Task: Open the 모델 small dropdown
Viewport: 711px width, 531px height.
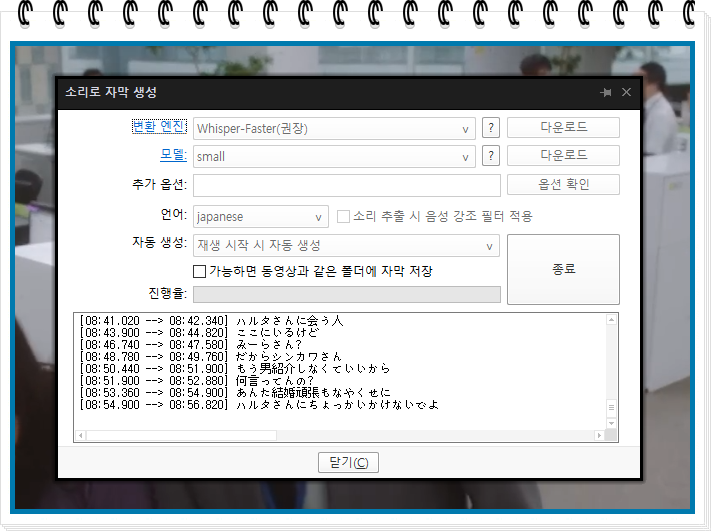Action: coord(334,157)
